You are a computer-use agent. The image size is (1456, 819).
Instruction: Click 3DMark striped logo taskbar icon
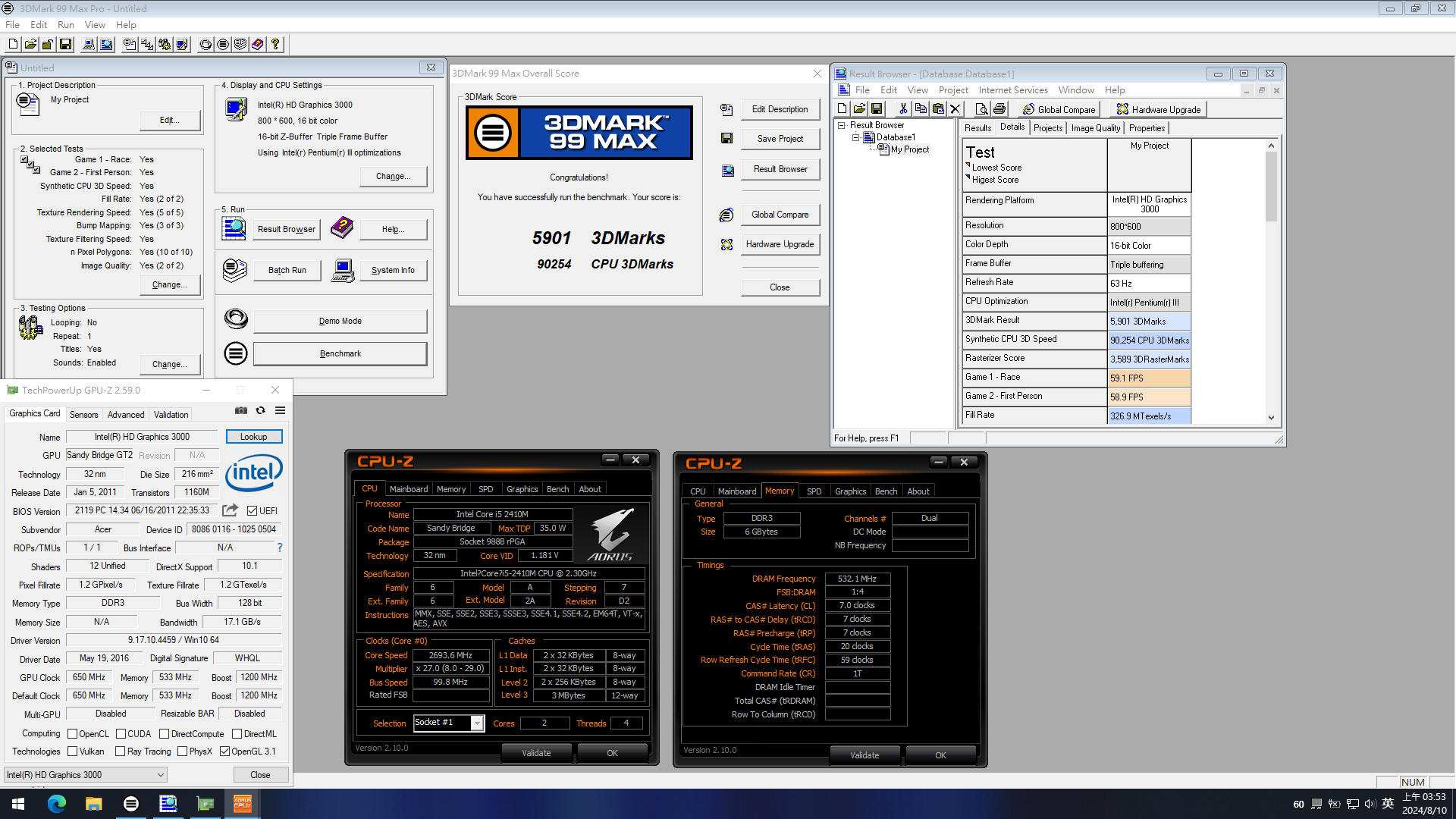tap(130, 804)
